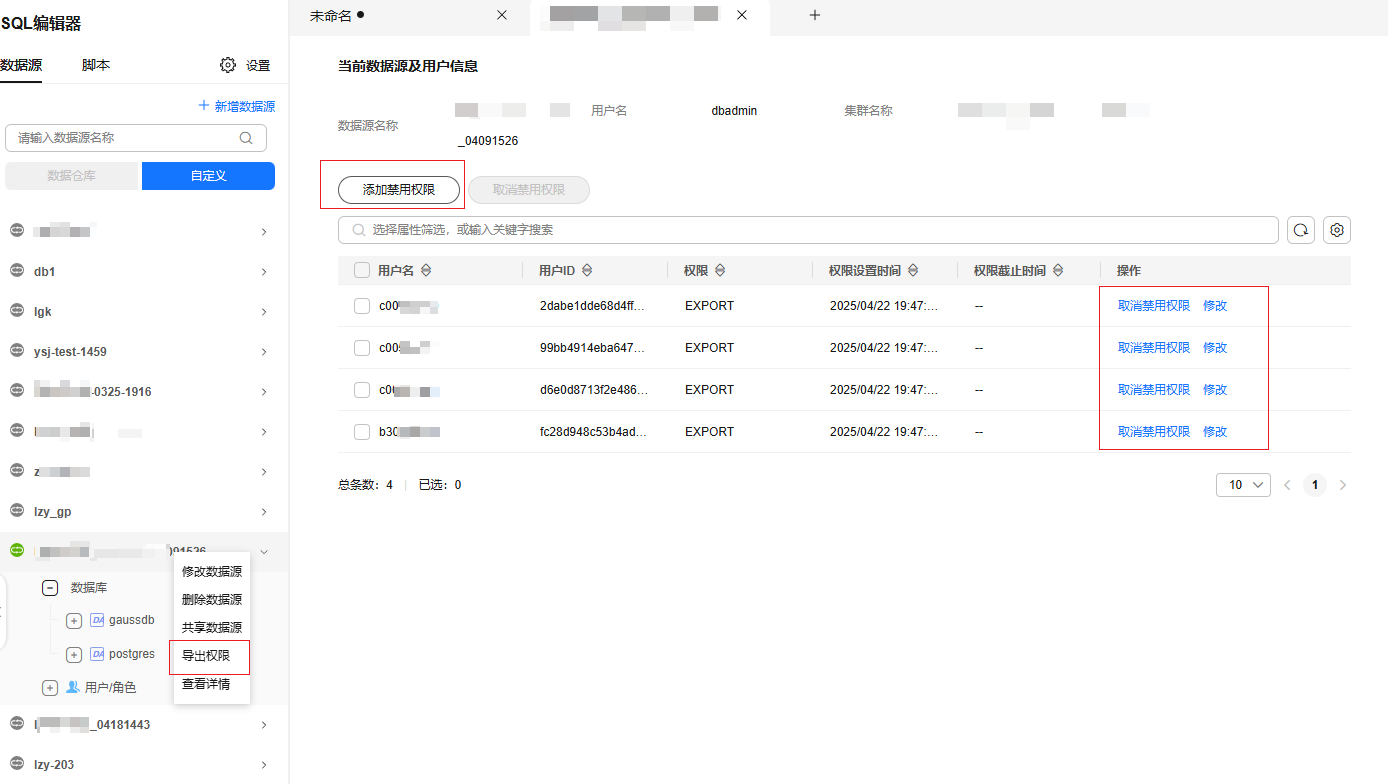Click 修改 link in the second row

coord(1215,348)
